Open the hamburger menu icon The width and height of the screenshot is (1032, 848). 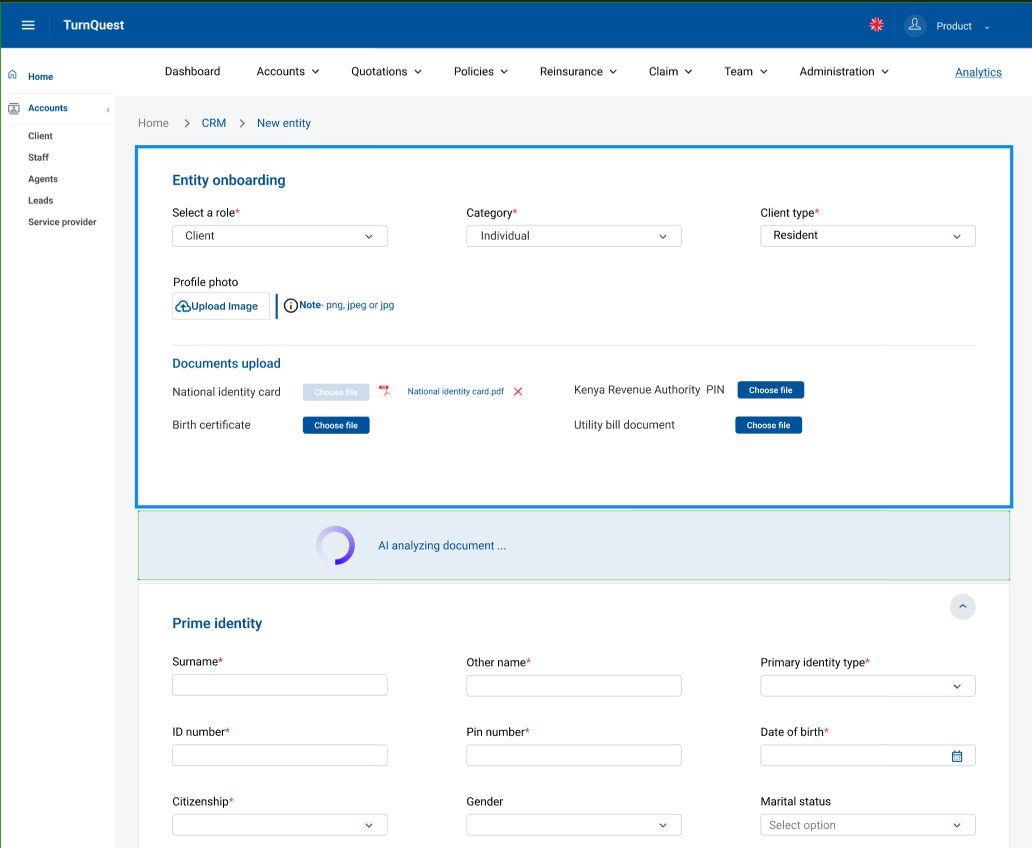pos(28,26)
